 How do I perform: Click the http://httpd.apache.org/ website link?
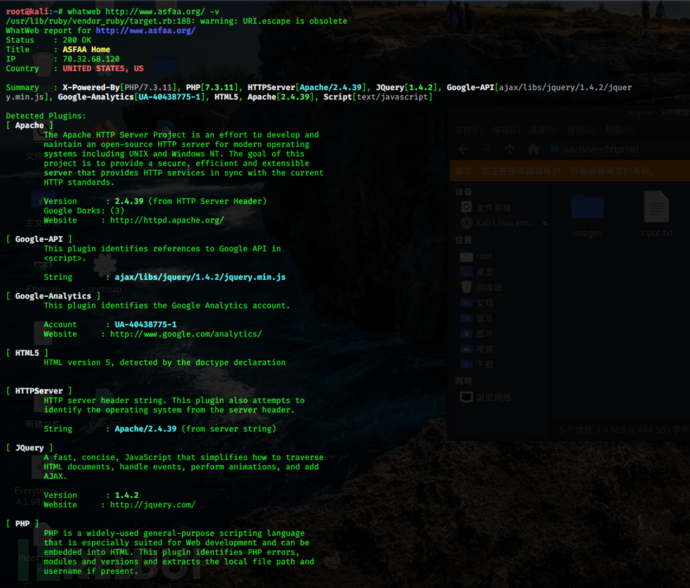coord(167,220)
